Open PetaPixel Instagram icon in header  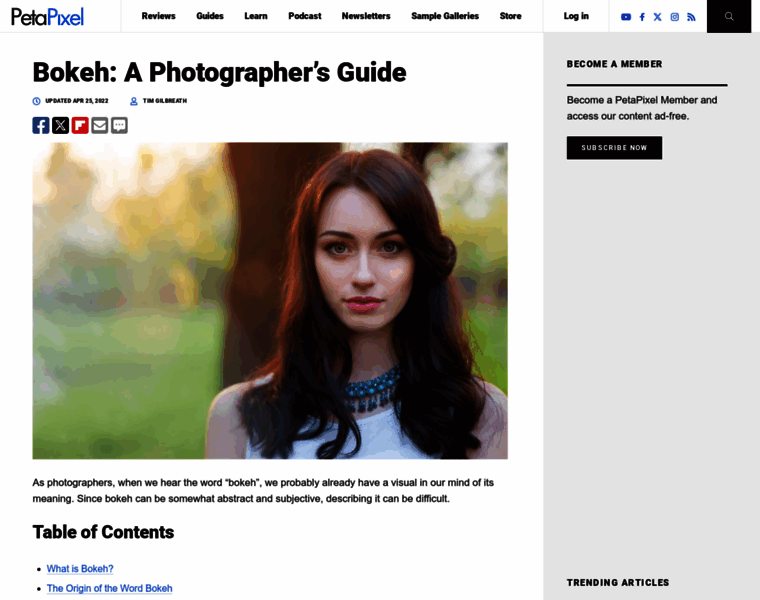[x=674, y=17]
